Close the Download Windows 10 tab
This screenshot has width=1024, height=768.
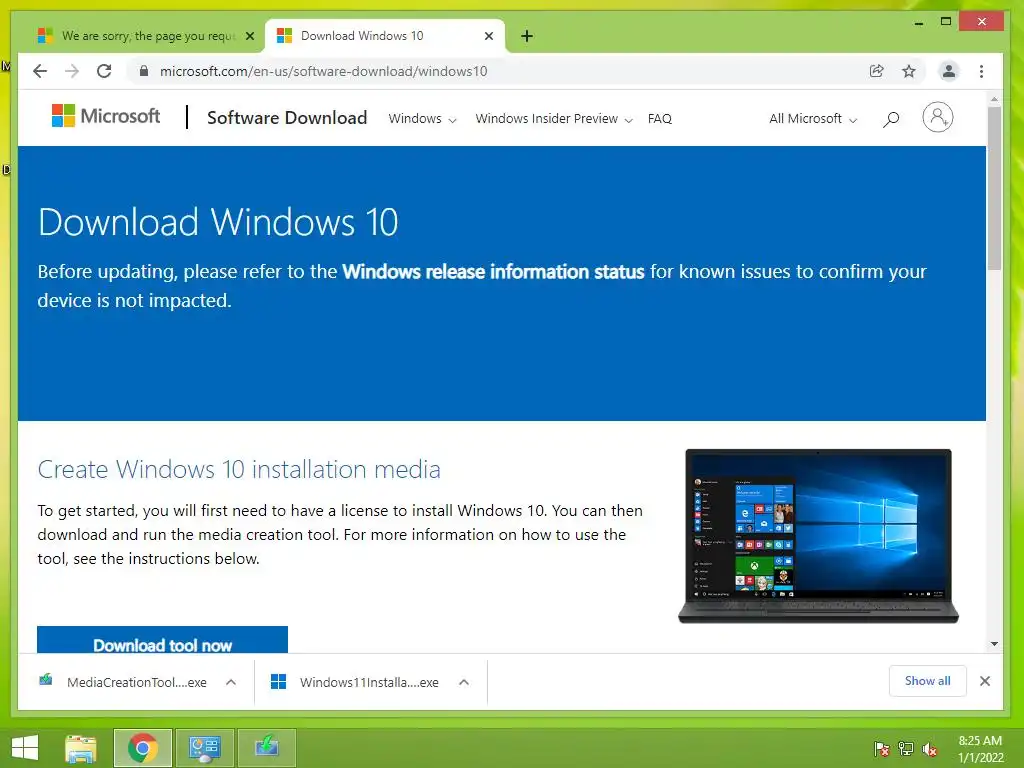[x=488, y=36]
